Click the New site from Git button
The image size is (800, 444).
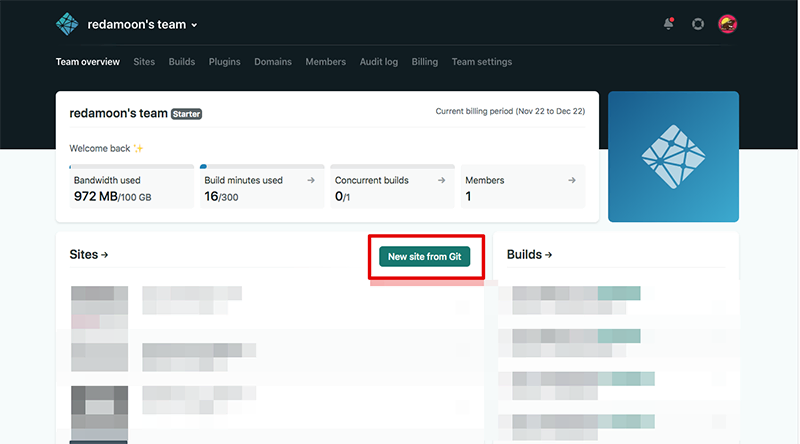tap(424, 257)
